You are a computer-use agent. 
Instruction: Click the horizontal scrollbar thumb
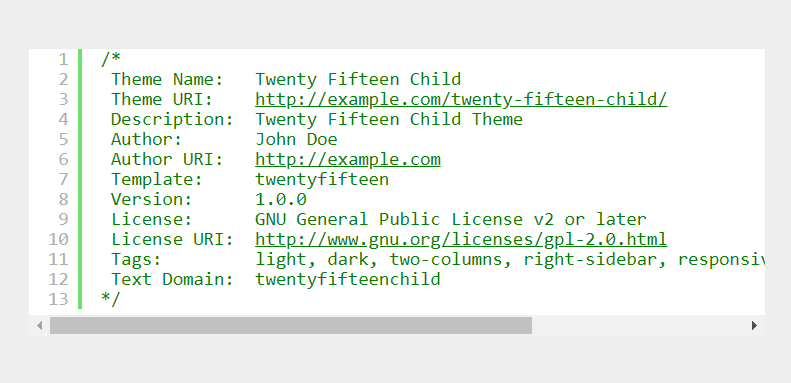291,325
